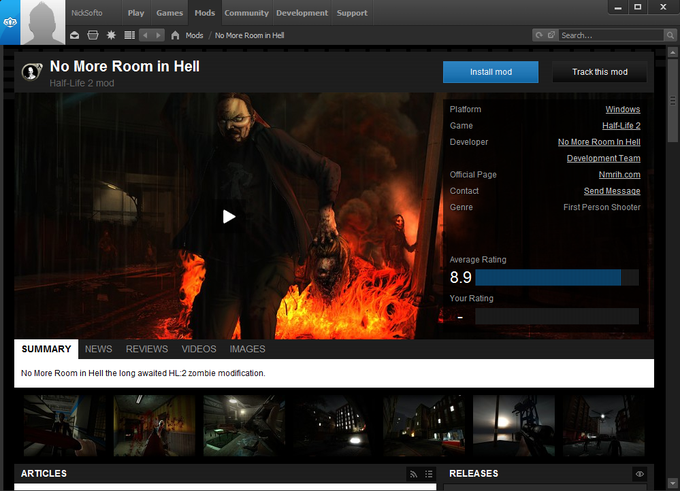Open the Community tab
The height and width of the screenshot is (491, 680).
pyautogui.click(x=246, y=13)
